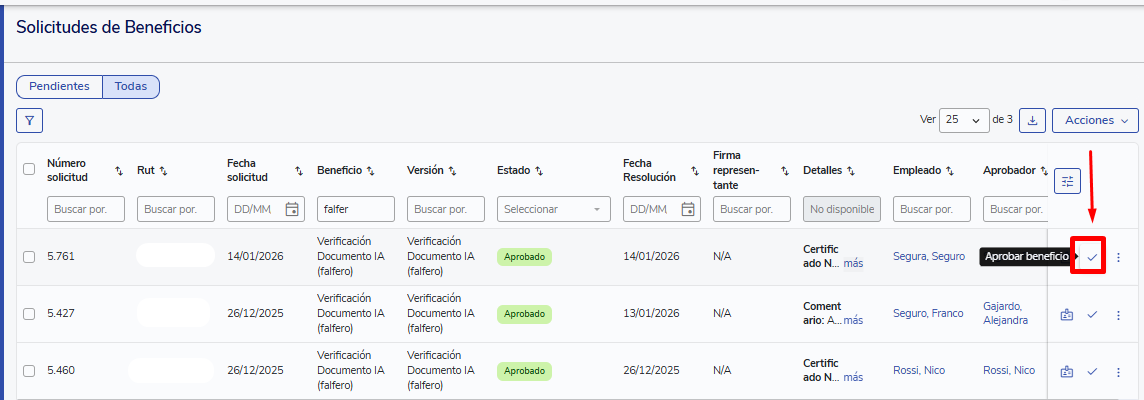This screenshot has width=1144, height=400.
Task: Toggle the select-all header checkbox
Action: click(29, 169)
